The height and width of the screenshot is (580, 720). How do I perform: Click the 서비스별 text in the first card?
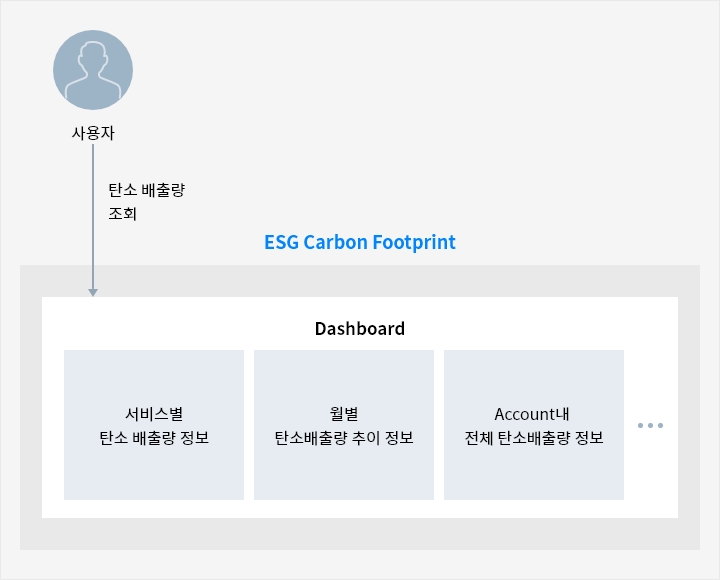(154, 414)
